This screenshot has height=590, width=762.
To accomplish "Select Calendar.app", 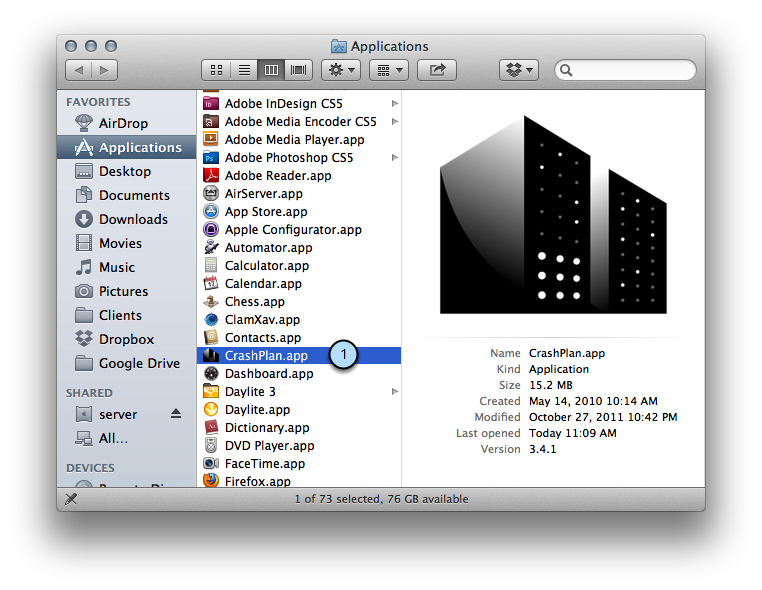I will [x=299, y=283].
